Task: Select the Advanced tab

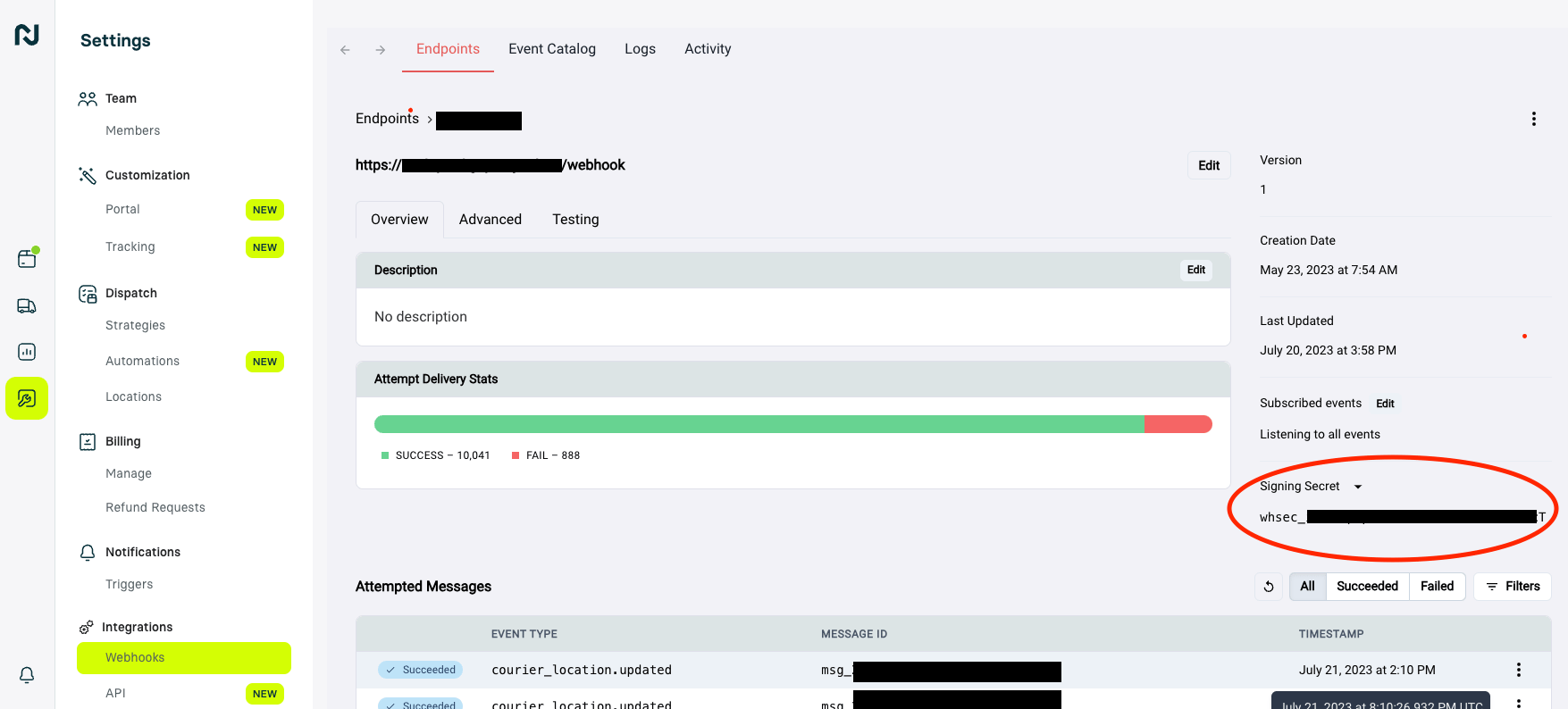Action: pos(491,220)
